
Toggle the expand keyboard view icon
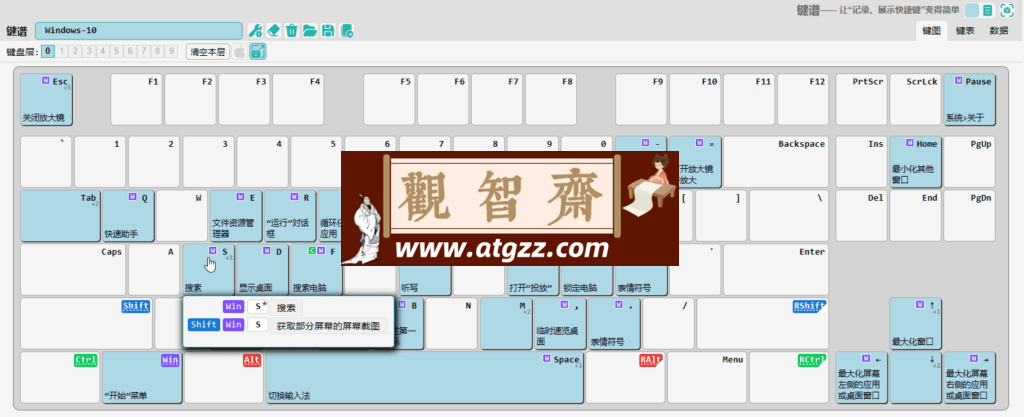pyautogui.click(x=259, y=52)
